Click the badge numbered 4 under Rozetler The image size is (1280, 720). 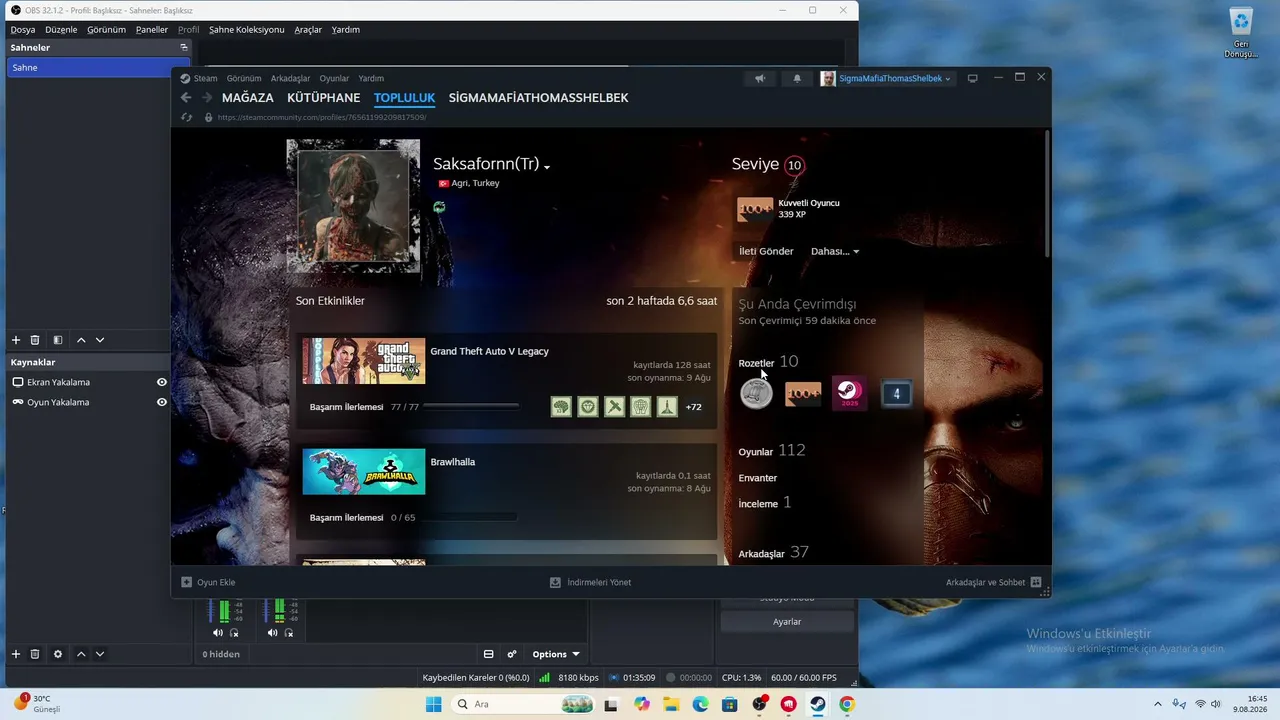[x=896, y=394]
